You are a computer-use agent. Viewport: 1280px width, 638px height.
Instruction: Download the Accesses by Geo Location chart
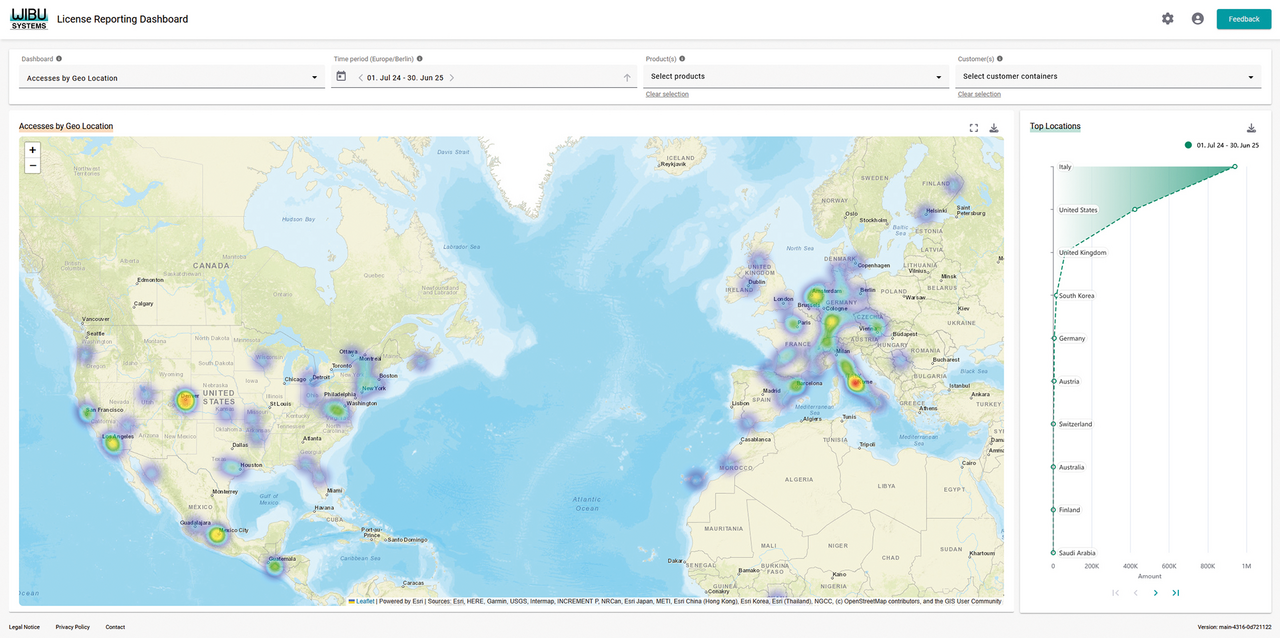pyautogui.click(x=993, y=127)
